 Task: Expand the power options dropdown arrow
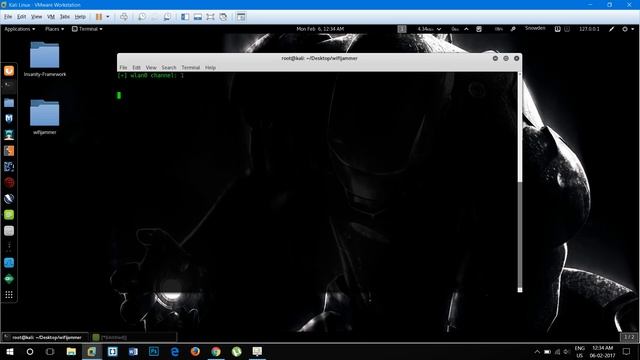pyautogui.click(x=108, y=17)
